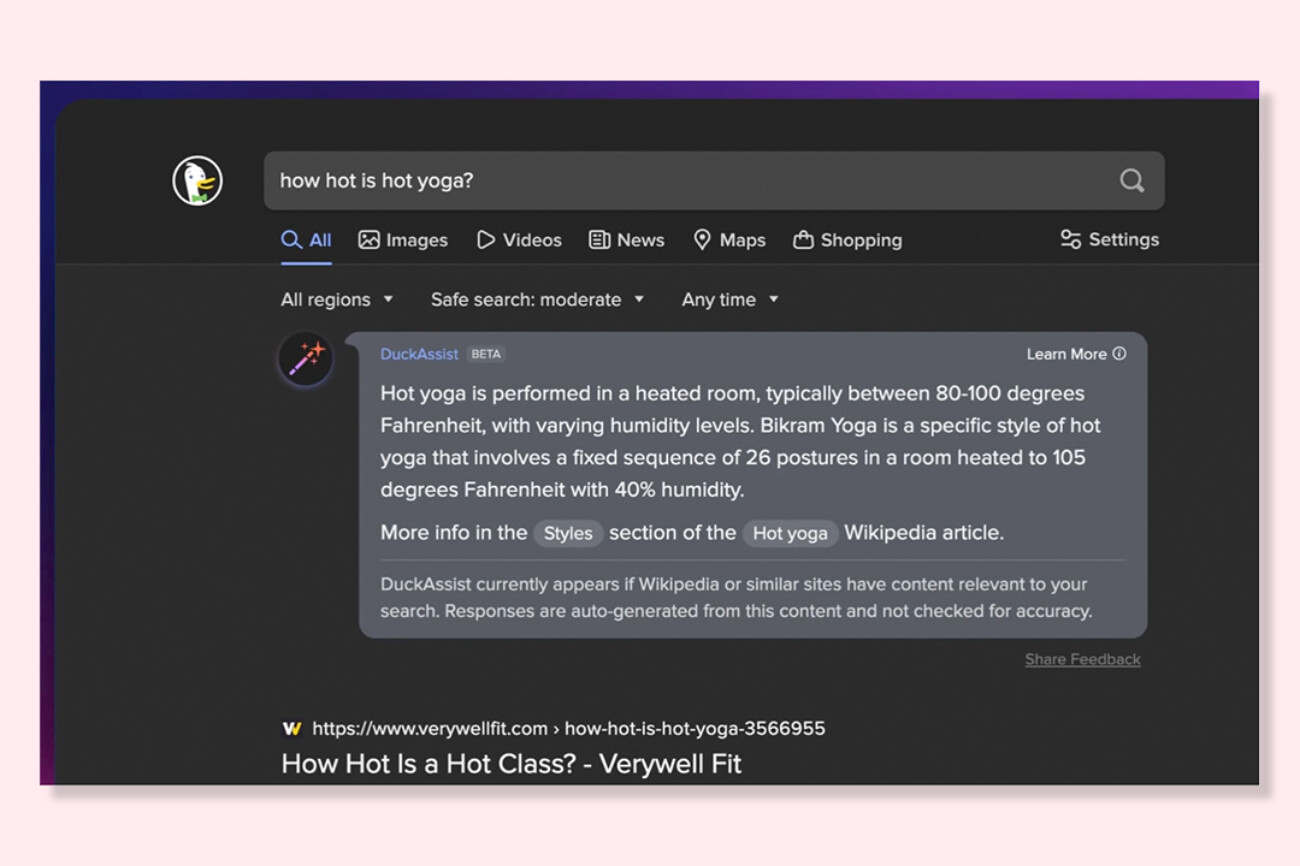Open the Styles section pill
1300x866 pixels.
[x=568, y=534]
